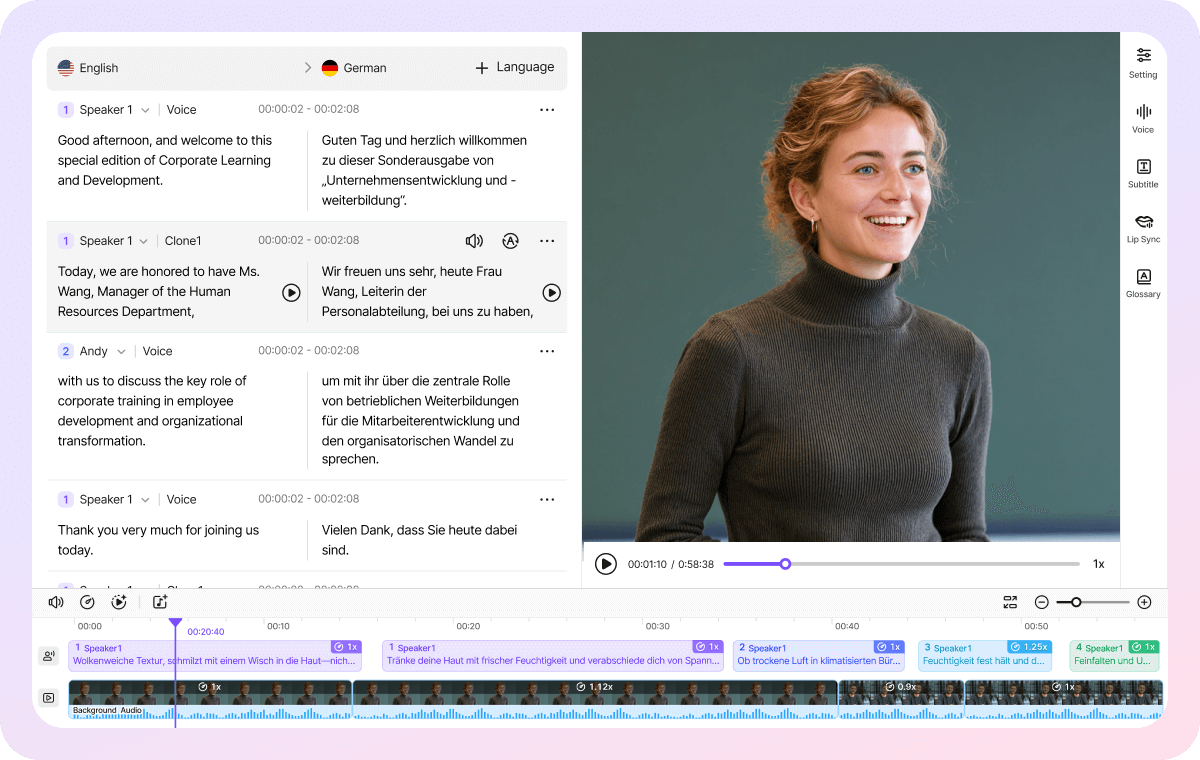Image resolution: width=1200 pixels, height=760 pixels.
Task: Open the Setting panel
Action: [1143, 63]
